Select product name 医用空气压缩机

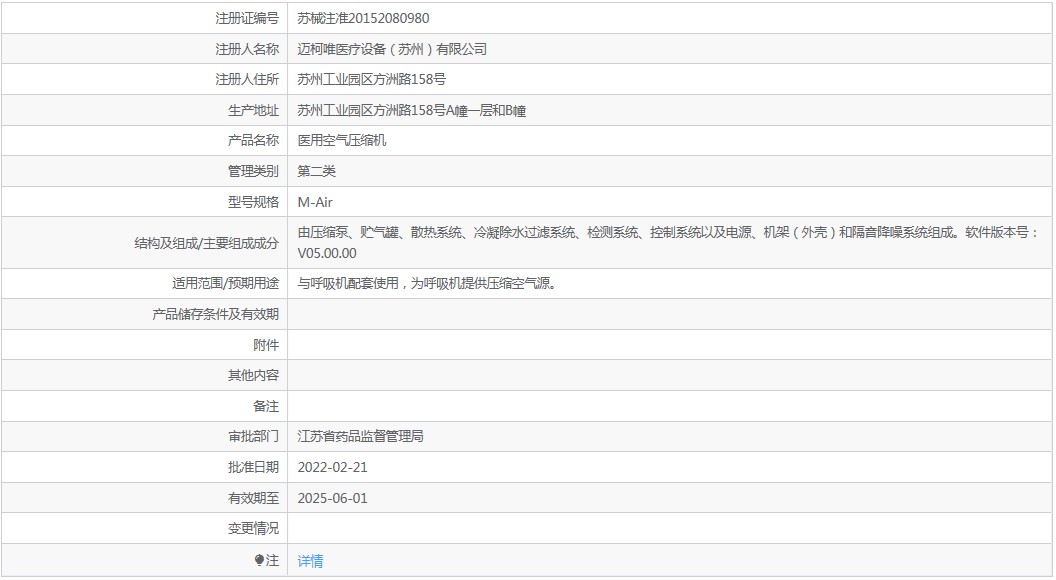point(342,140)
